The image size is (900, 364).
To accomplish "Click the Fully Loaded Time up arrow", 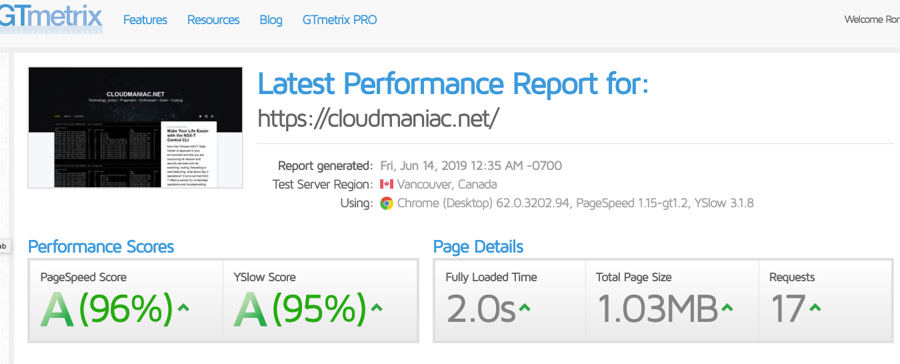I will point(525,307).
